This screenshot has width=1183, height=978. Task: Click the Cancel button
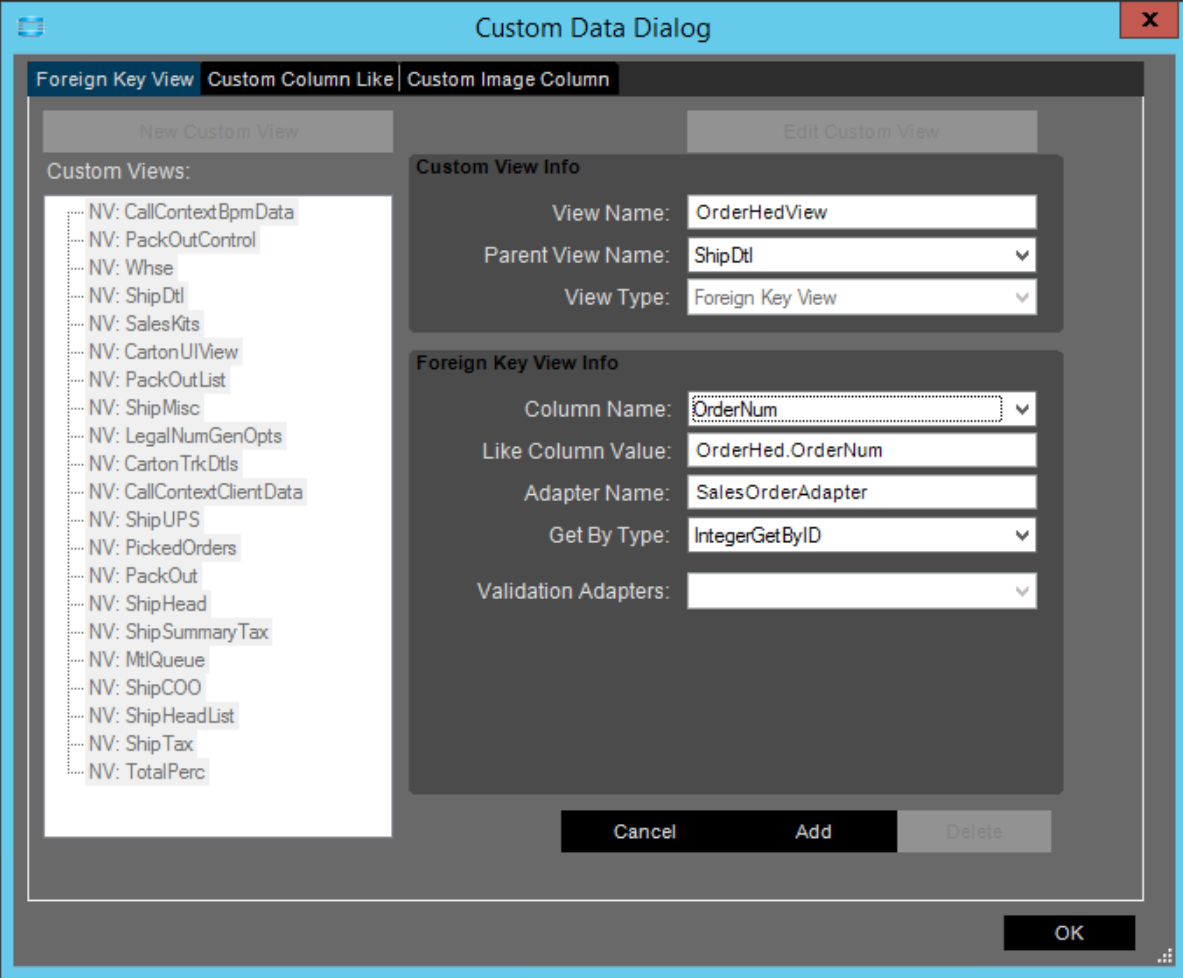[644, 832]
